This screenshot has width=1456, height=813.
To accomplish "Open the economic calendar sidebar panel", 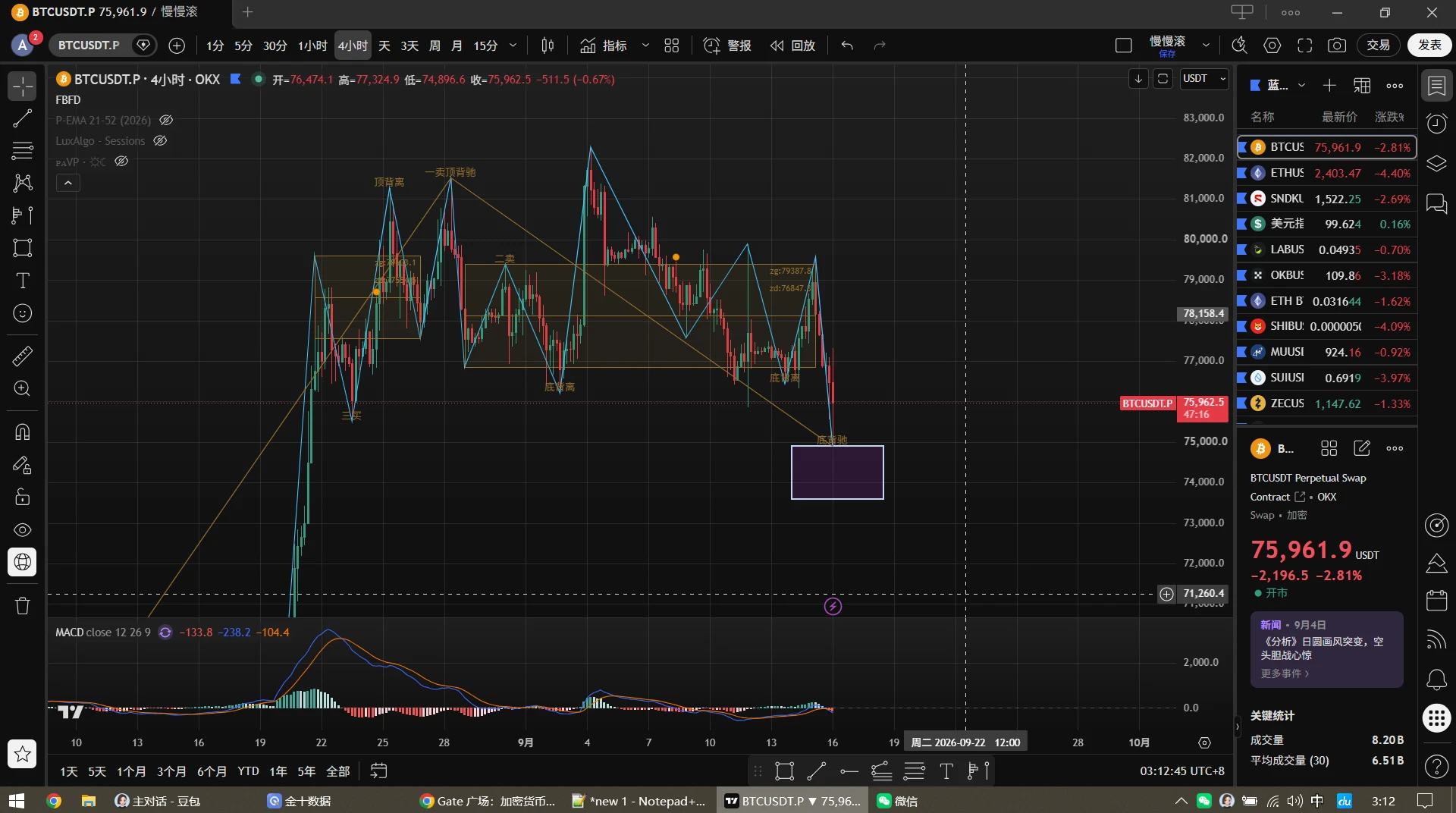I will [x=1437, y=601].
